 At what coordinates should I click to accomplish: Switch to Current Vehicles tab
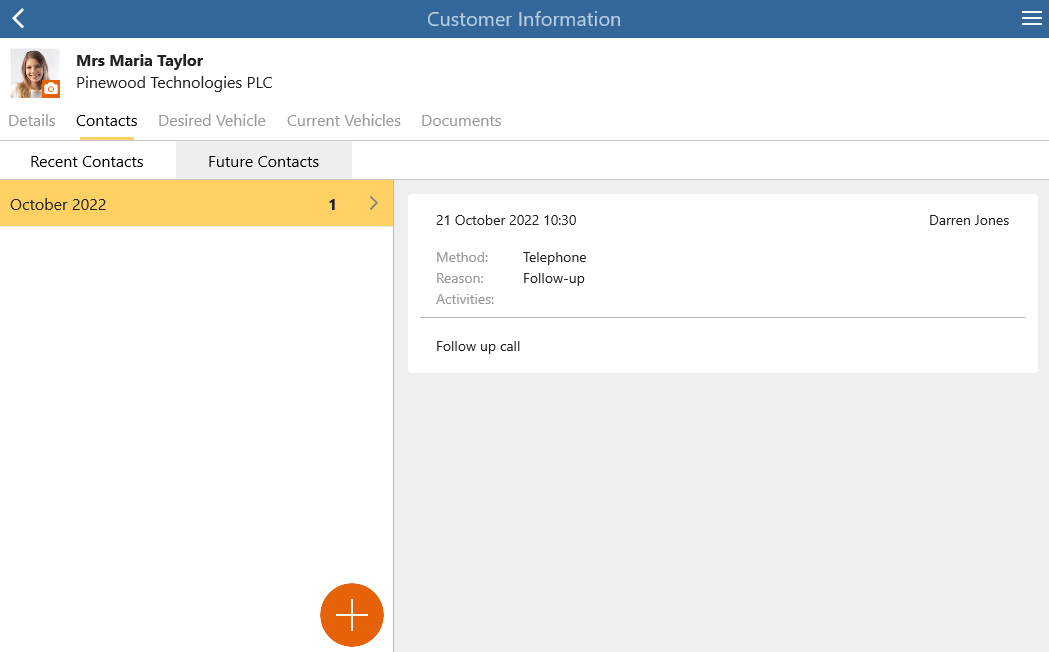[x=344, y=120]
